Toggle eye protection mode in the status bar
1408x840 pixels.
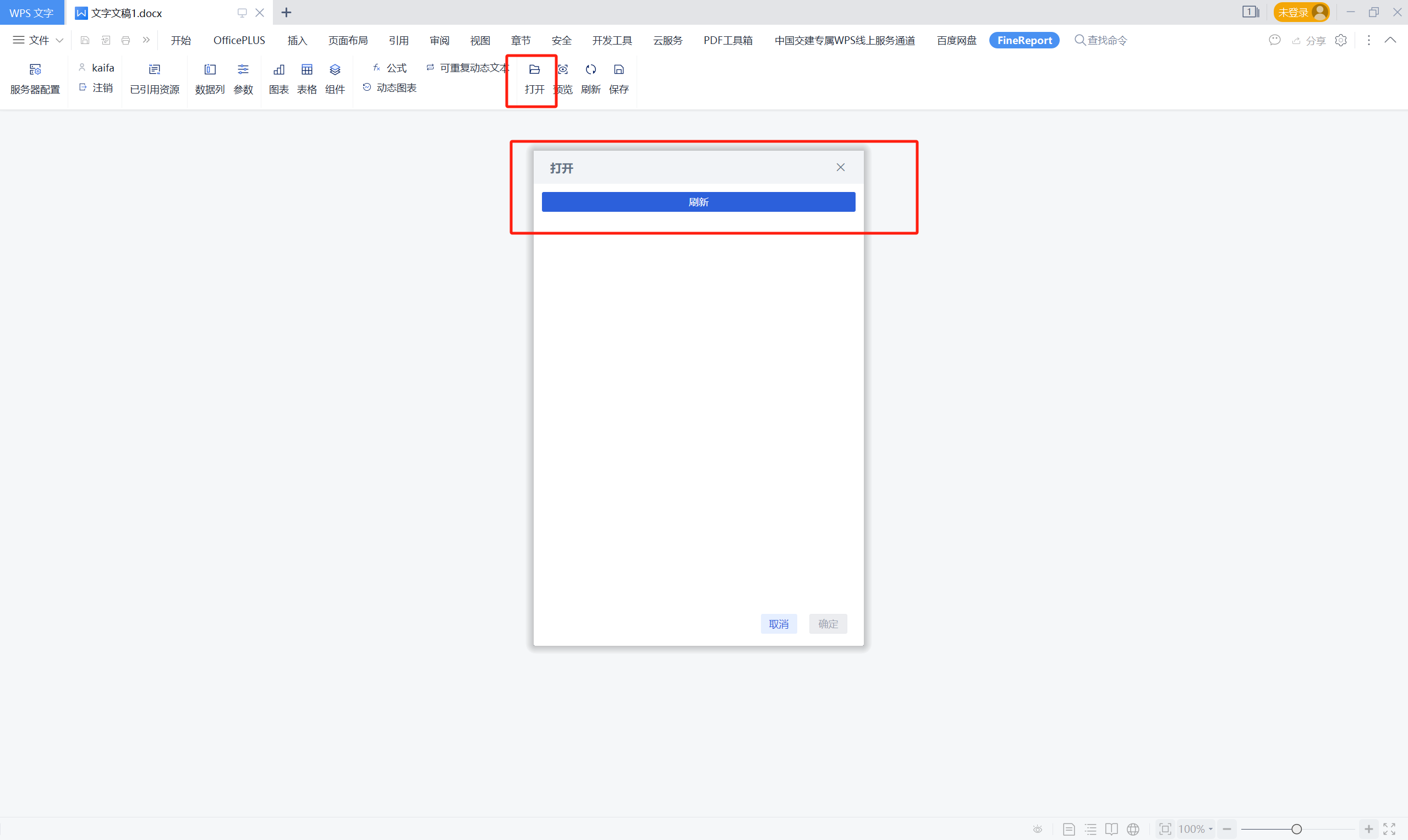click(1037, 829)
